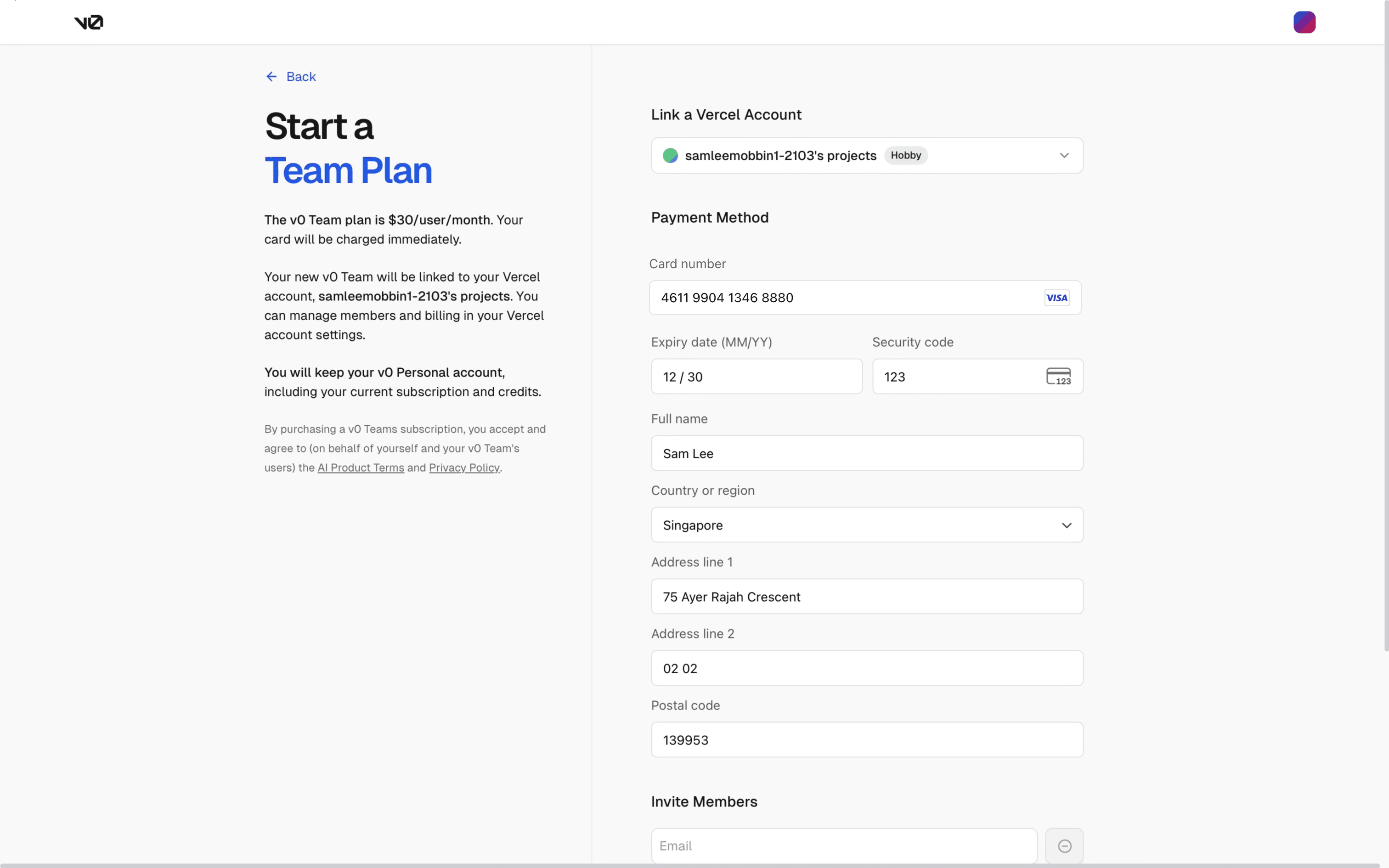1389x868 pixels.
Task: Click the security code CVC icon
Action: (x=1058, y=377)
